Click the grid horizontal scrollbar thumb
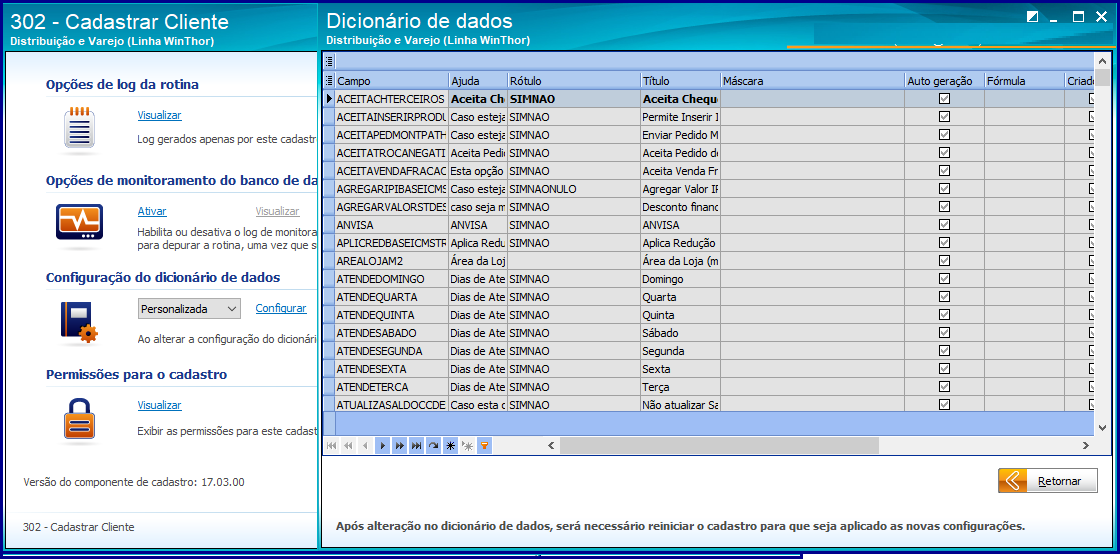 [719, 445]
